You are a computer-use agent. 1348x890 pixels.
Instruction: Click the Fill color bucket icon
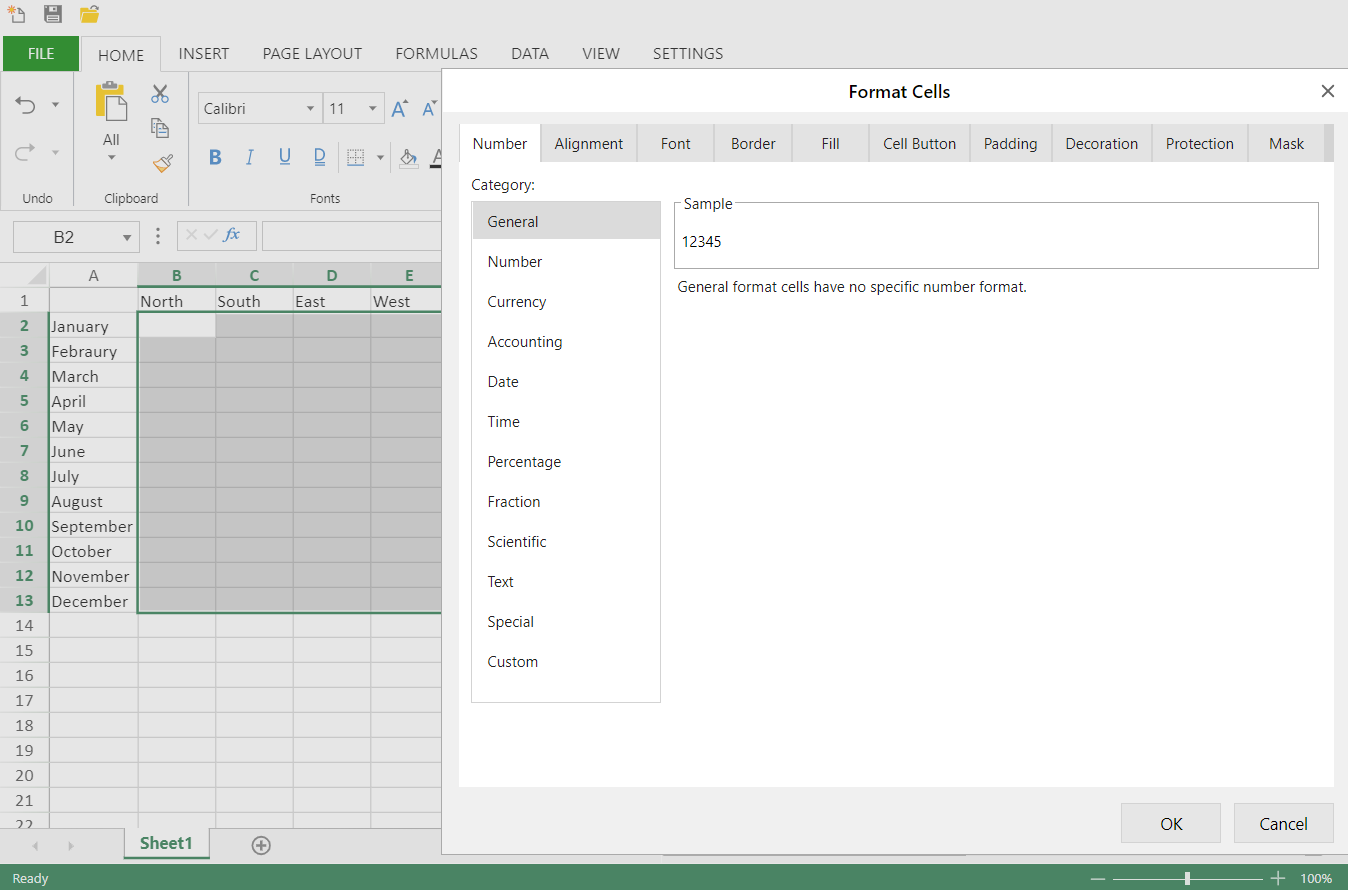[x=408, y=157]
